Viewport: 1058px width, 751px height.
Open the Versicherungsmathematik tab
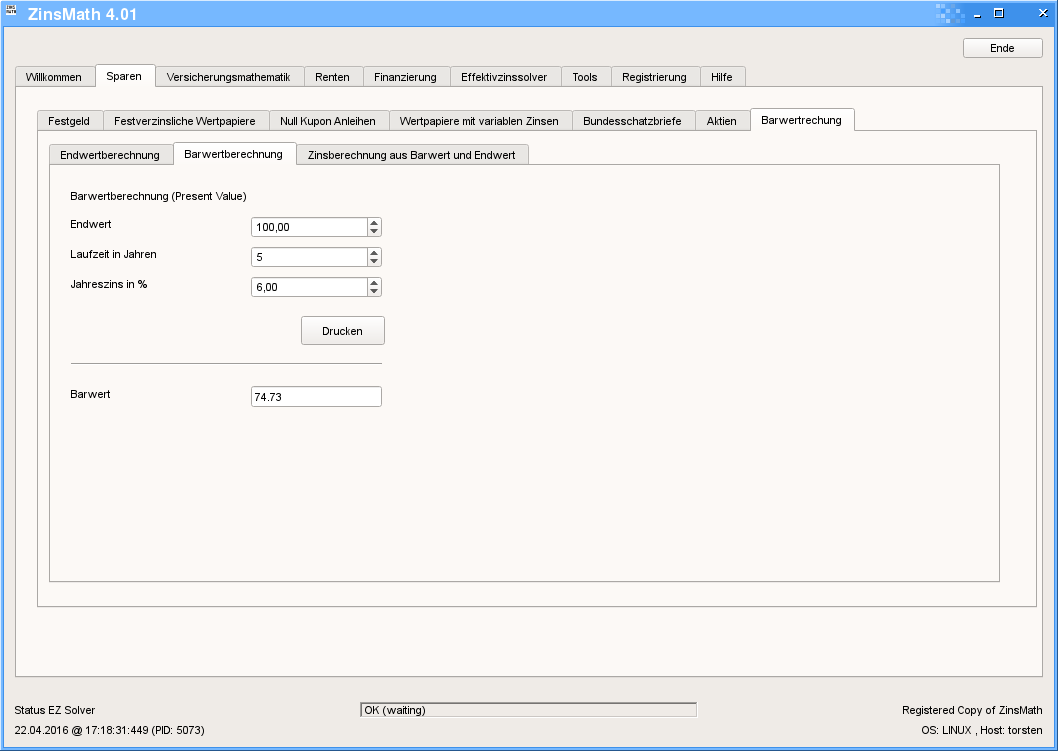point(228,77)
